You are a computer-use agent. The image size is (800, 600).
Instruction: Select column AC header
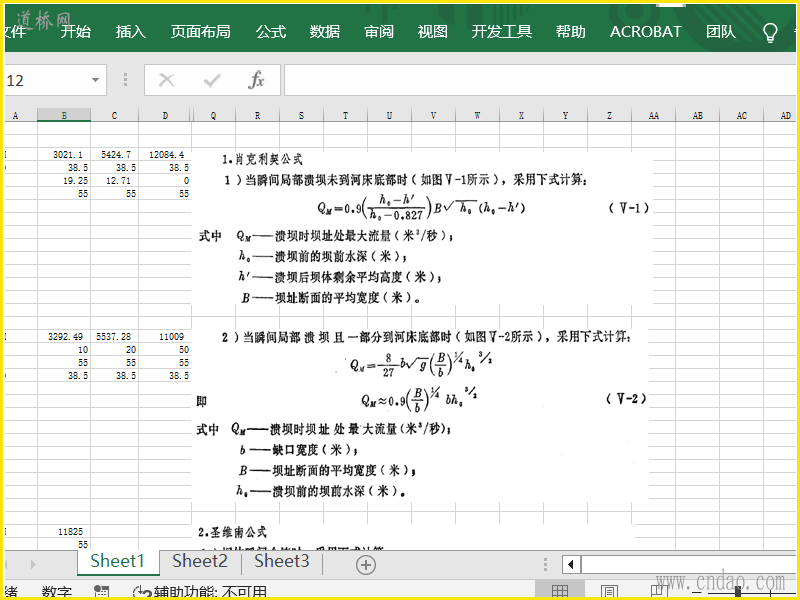pyautogui.click(x=742, y=115)
